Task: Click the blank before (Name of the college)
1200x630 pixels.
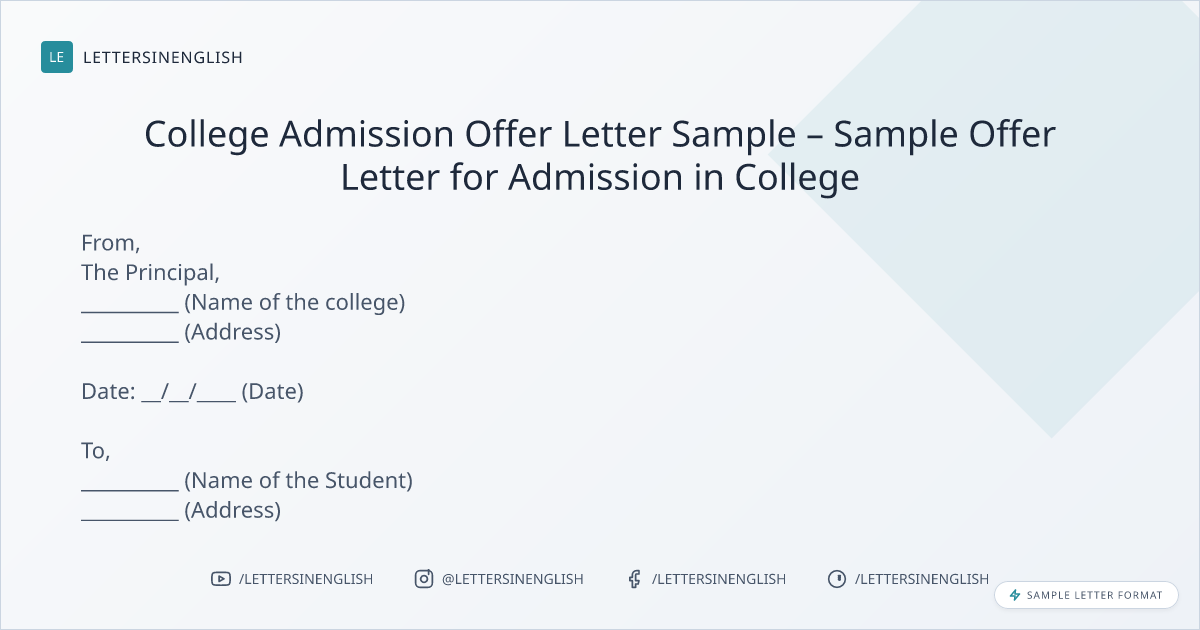Action: [x=130, y=304]
